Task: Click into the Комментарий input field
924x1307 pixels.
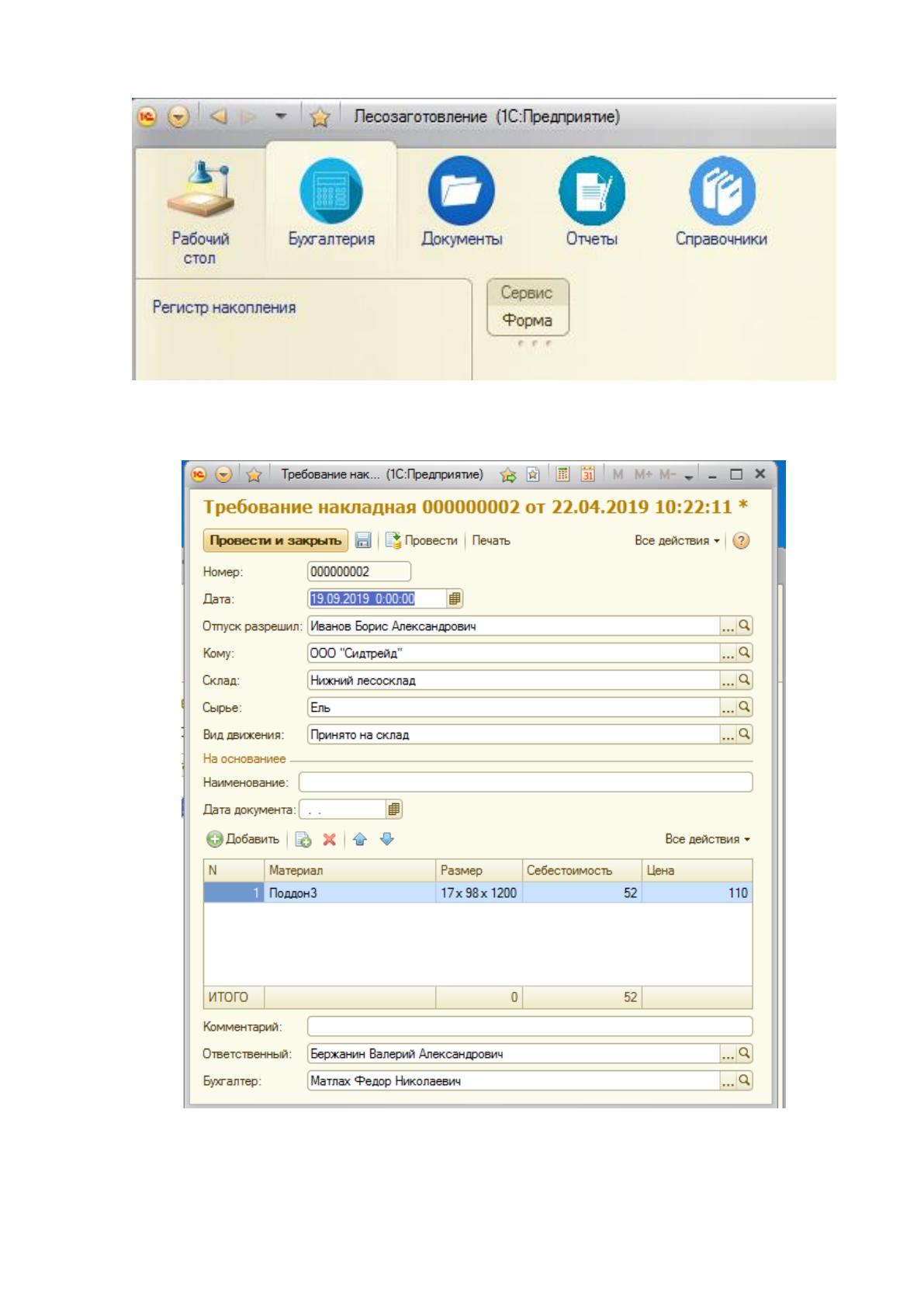Action: pyautogui.click(x=530, y=1027)
